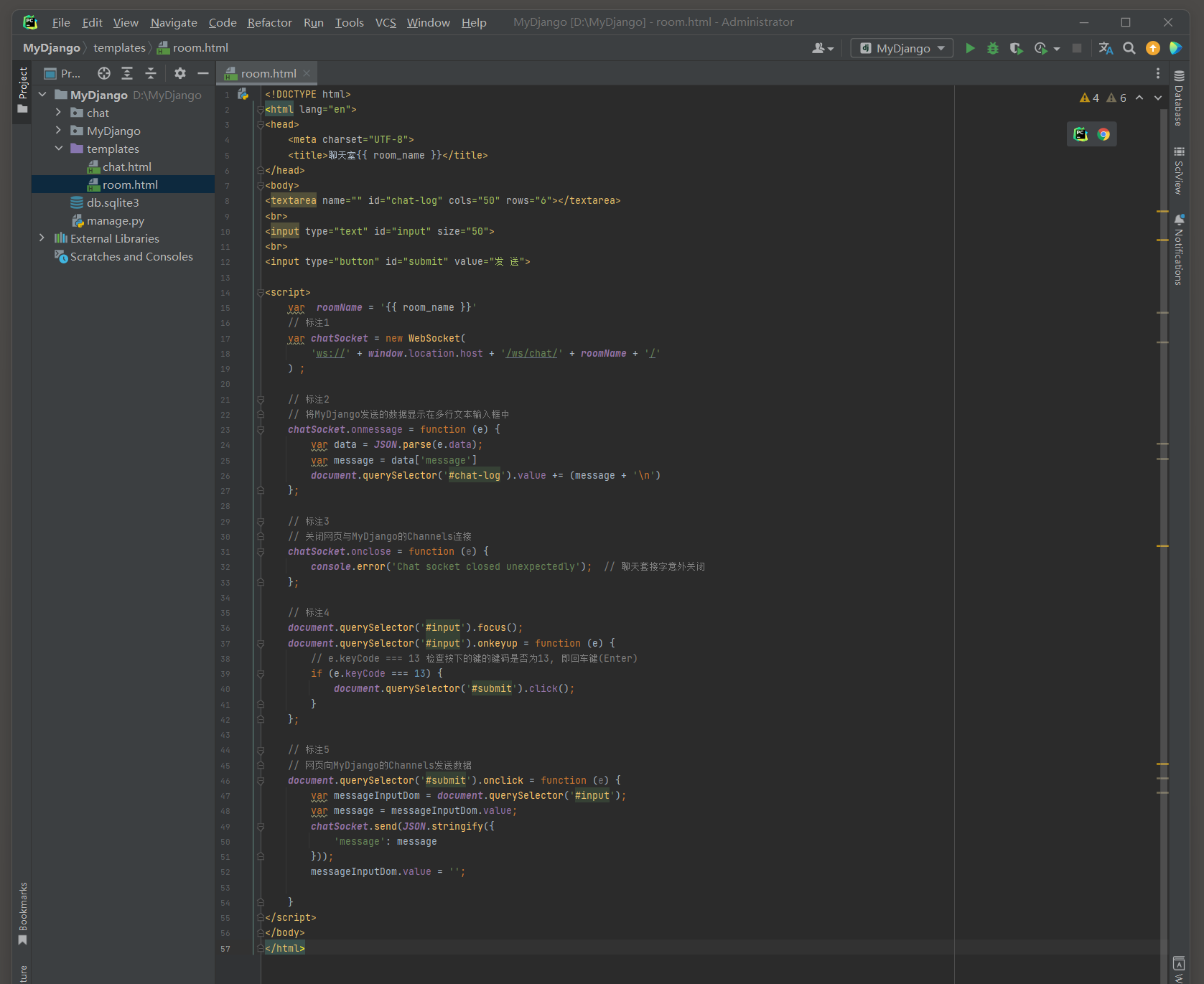1204x984 pixels.
Task: Open the Edit menu
Action: pos(92,22)
